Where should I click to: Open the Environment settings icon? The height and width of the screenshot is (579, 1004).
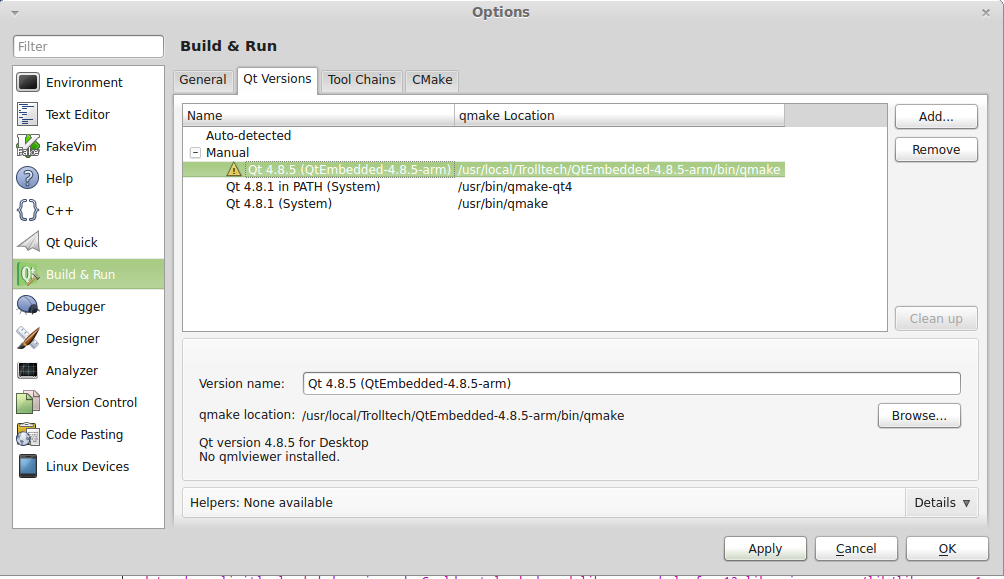(28, 82)
